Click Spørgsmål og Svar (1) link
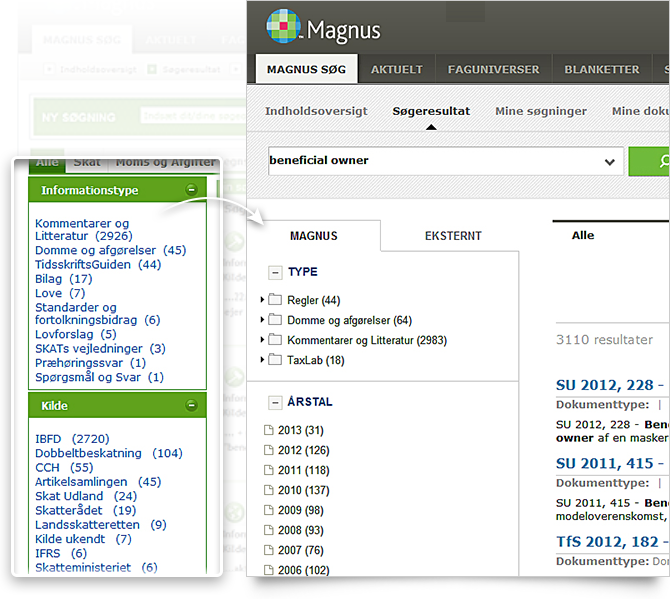Screen dimensions: 670x599 point(100,377)
